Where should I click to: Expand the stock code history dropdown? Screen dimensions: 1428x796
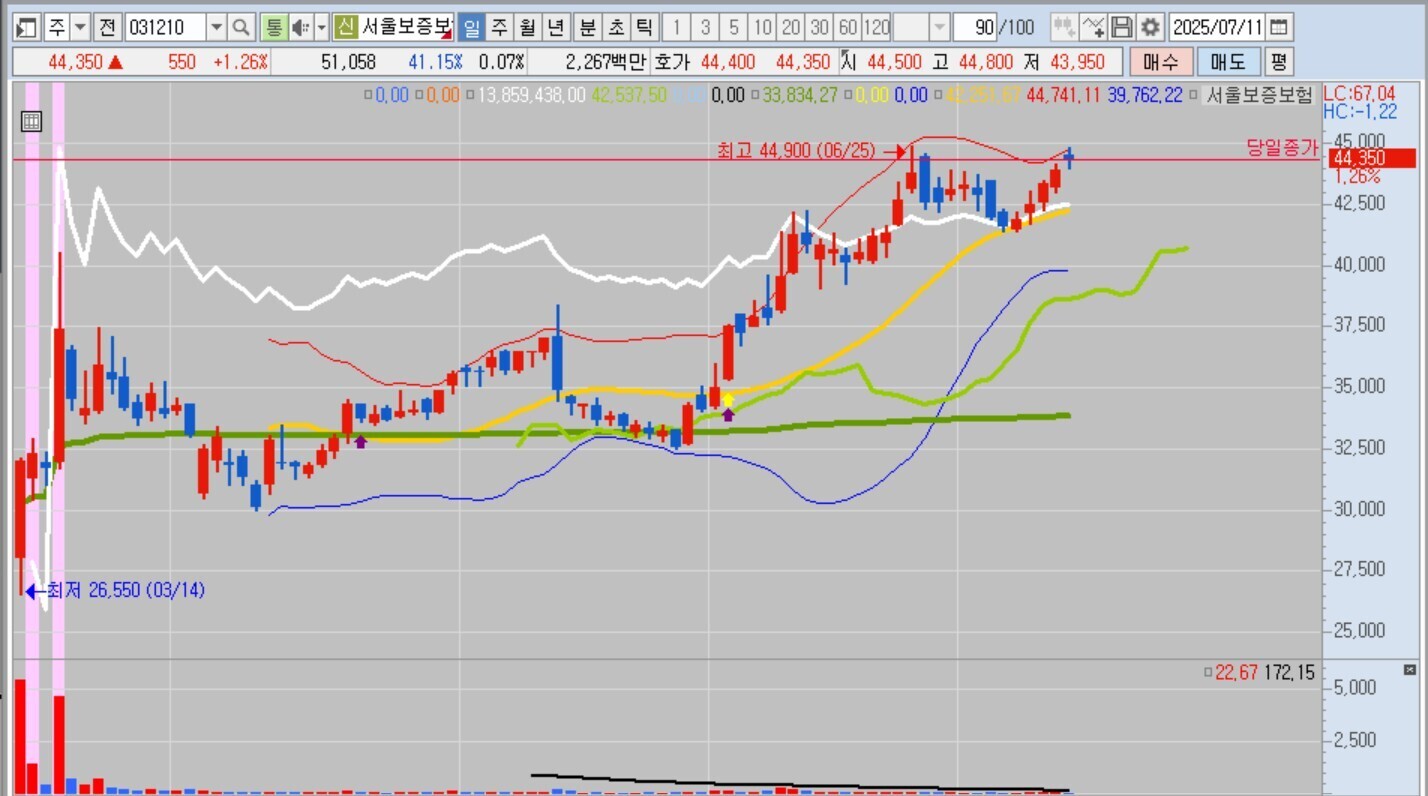click(x=216, y=27)
